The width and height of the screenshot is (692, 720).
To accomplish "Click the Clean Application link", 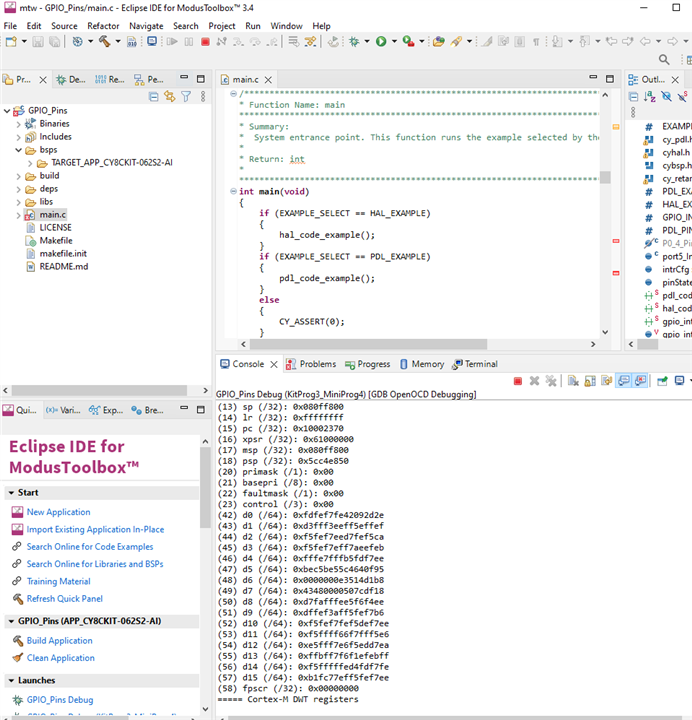I will tap(61, 658).
